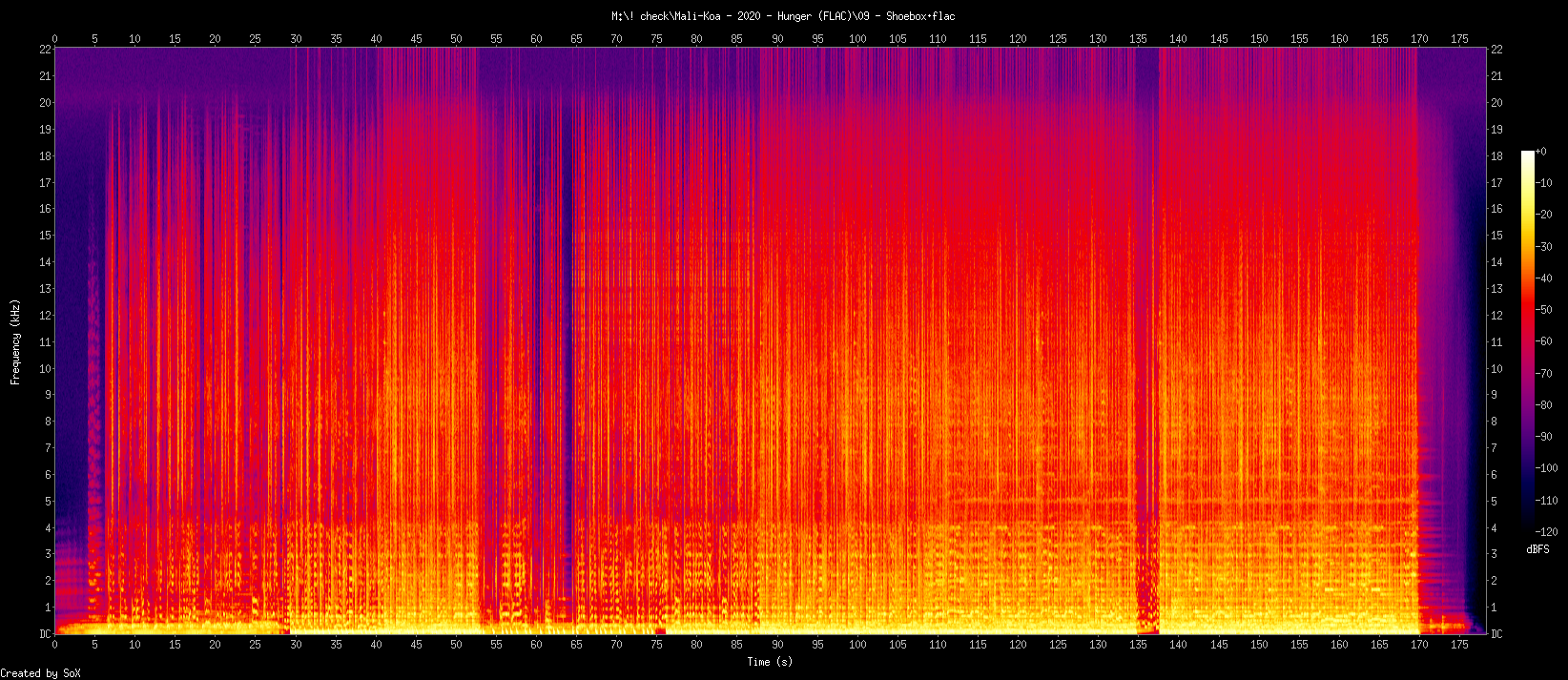This screenshot has height=680, width=1568.
Task: Click the '22' tick on the right frequency axis
Action: (1496, 50)
